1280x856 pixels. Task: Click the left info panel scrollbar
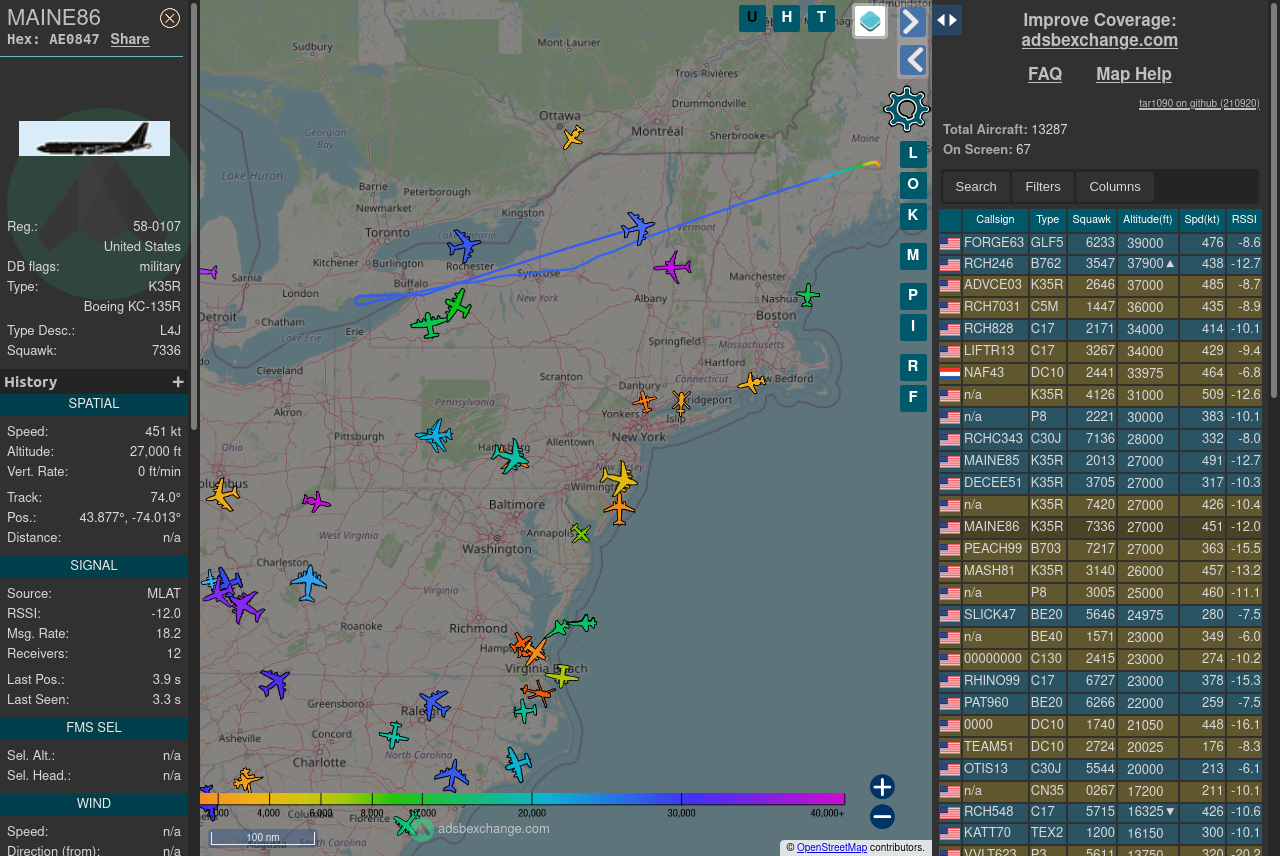(x=194, y=215)
